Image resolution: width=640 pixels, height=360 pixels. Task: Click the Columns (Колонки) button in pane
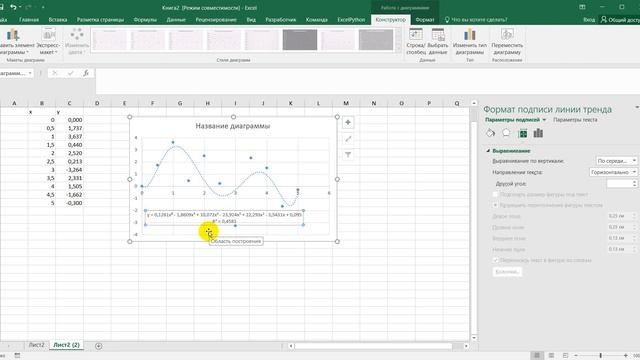[x=507, y=272]
